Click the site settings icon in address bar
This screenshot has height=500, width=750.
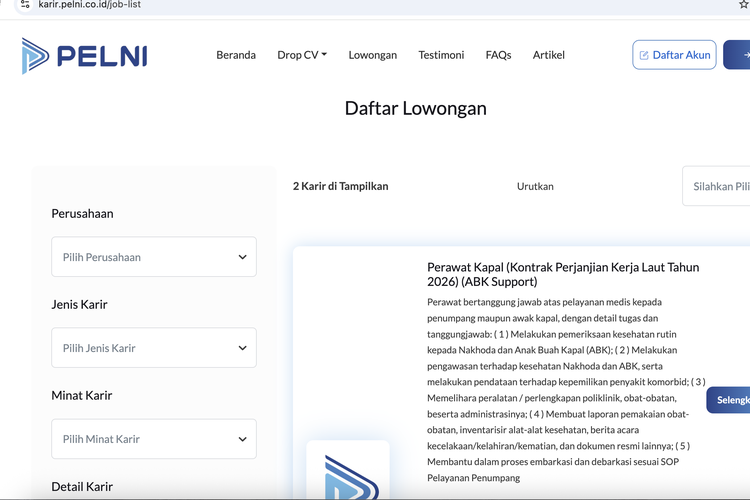pyautogui.click(x=25, y=4)
